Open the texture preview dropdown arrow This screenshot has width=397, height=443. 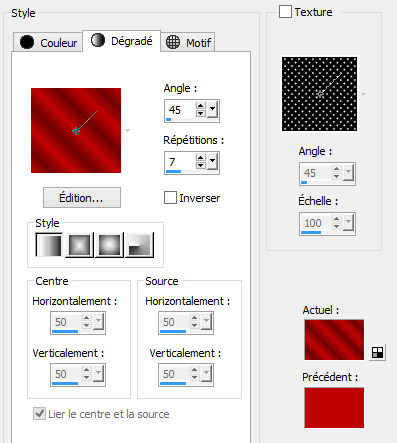tap(363, 94)
